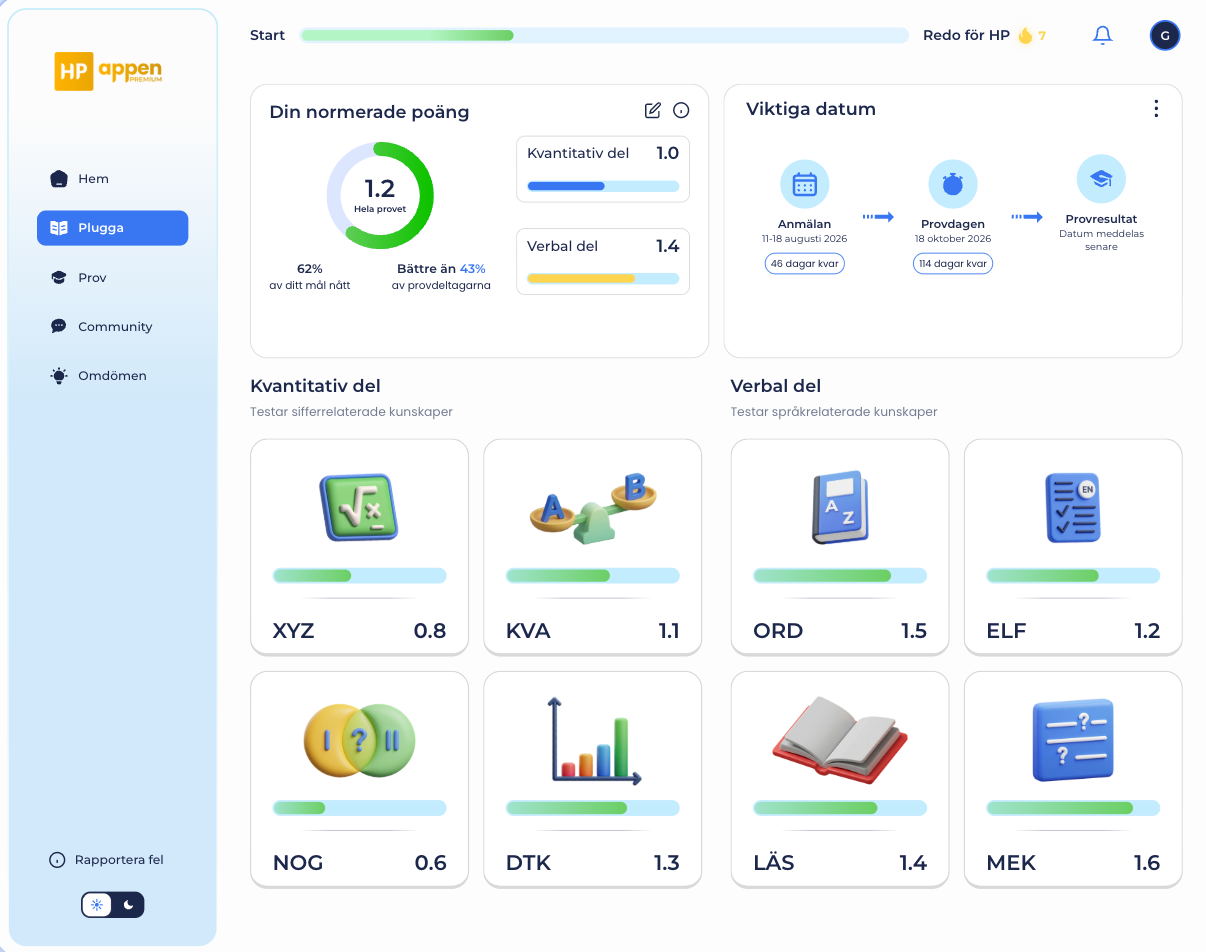Click the XYZ score 0.8
1206x952 pixels.
(430, 631)
